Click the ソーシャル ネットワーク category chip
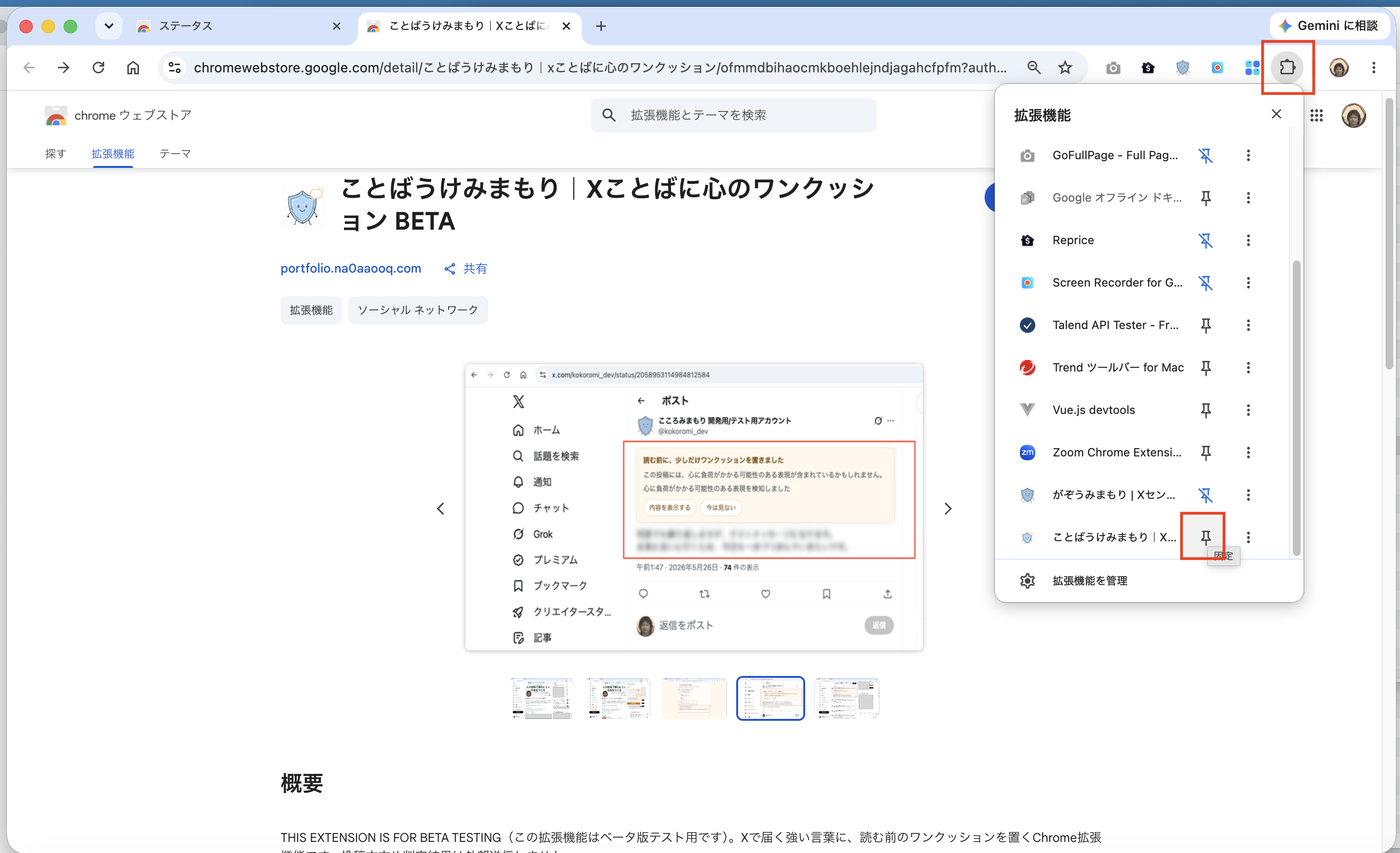This screenshot has height=853, width=1400. [418, 310]
